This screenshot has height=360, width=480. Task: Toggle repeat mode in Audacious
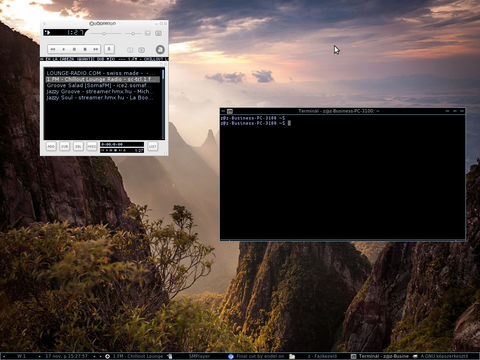141,50
